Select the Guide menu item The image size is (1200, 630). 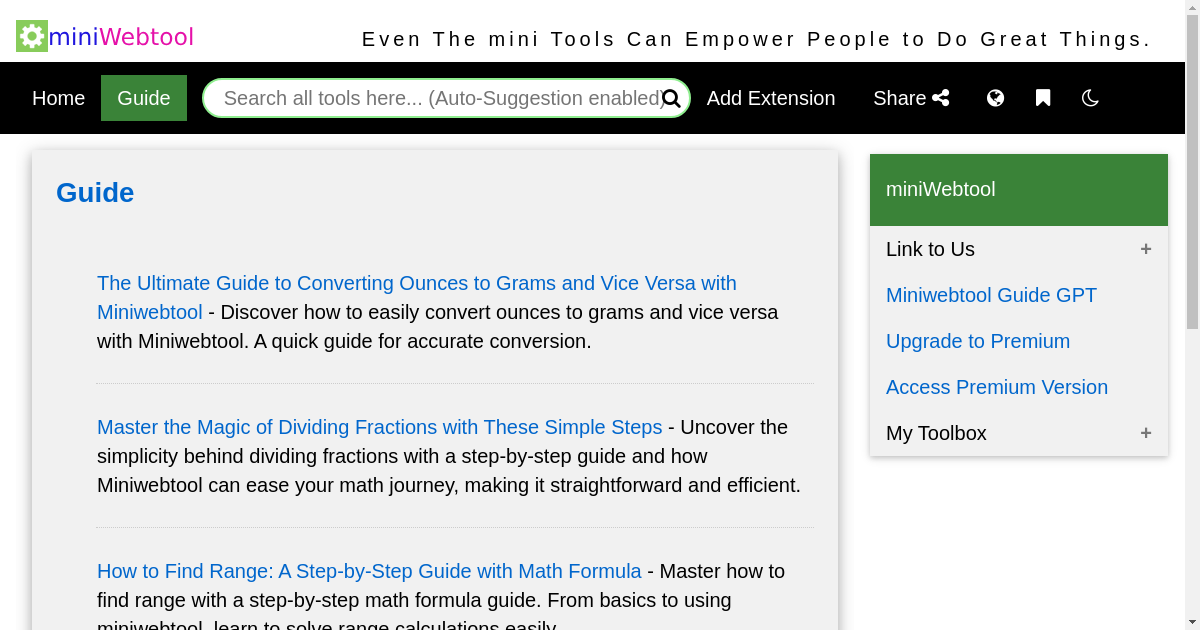[143, 98]
